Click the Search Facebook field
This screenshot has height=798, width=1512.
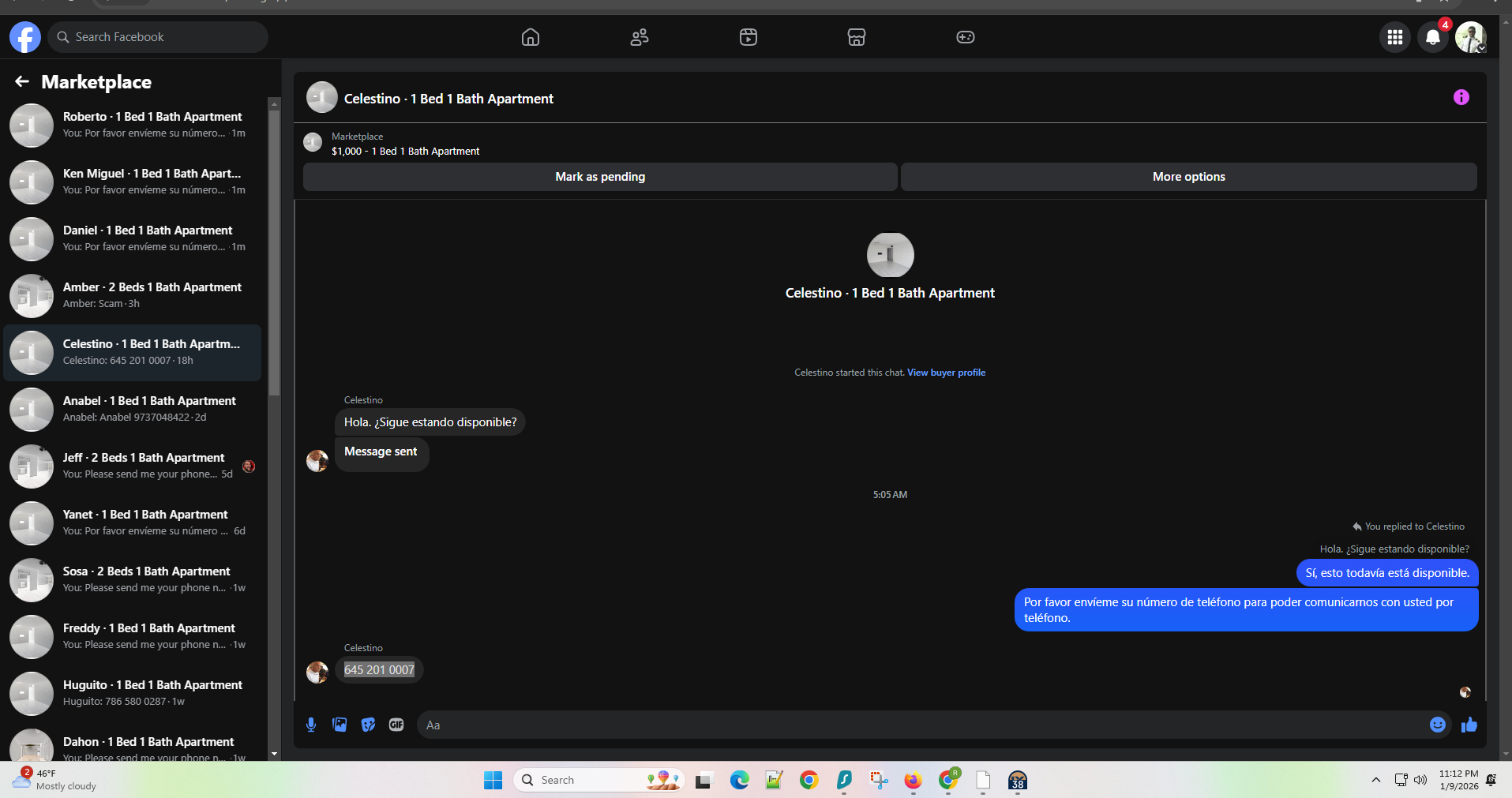click(158, 37)
